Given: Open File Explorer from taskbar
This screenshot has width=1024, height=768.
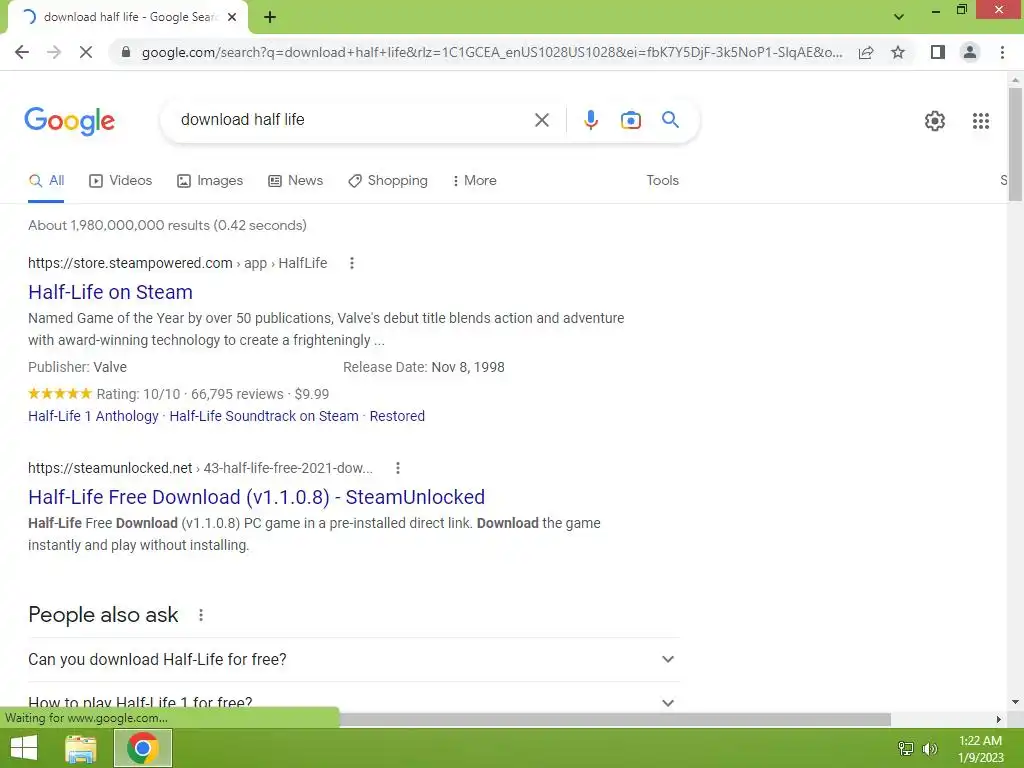Looking at the screenshot, I should click(81, 748).
